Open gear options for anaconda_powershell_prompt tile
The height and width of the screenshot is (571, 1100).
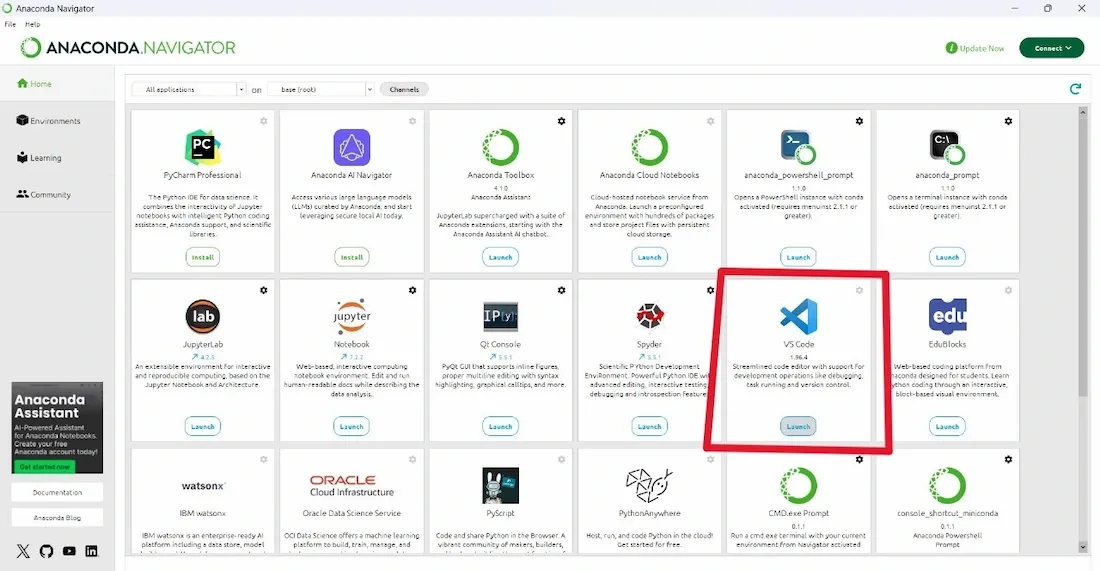click(859, 121)
